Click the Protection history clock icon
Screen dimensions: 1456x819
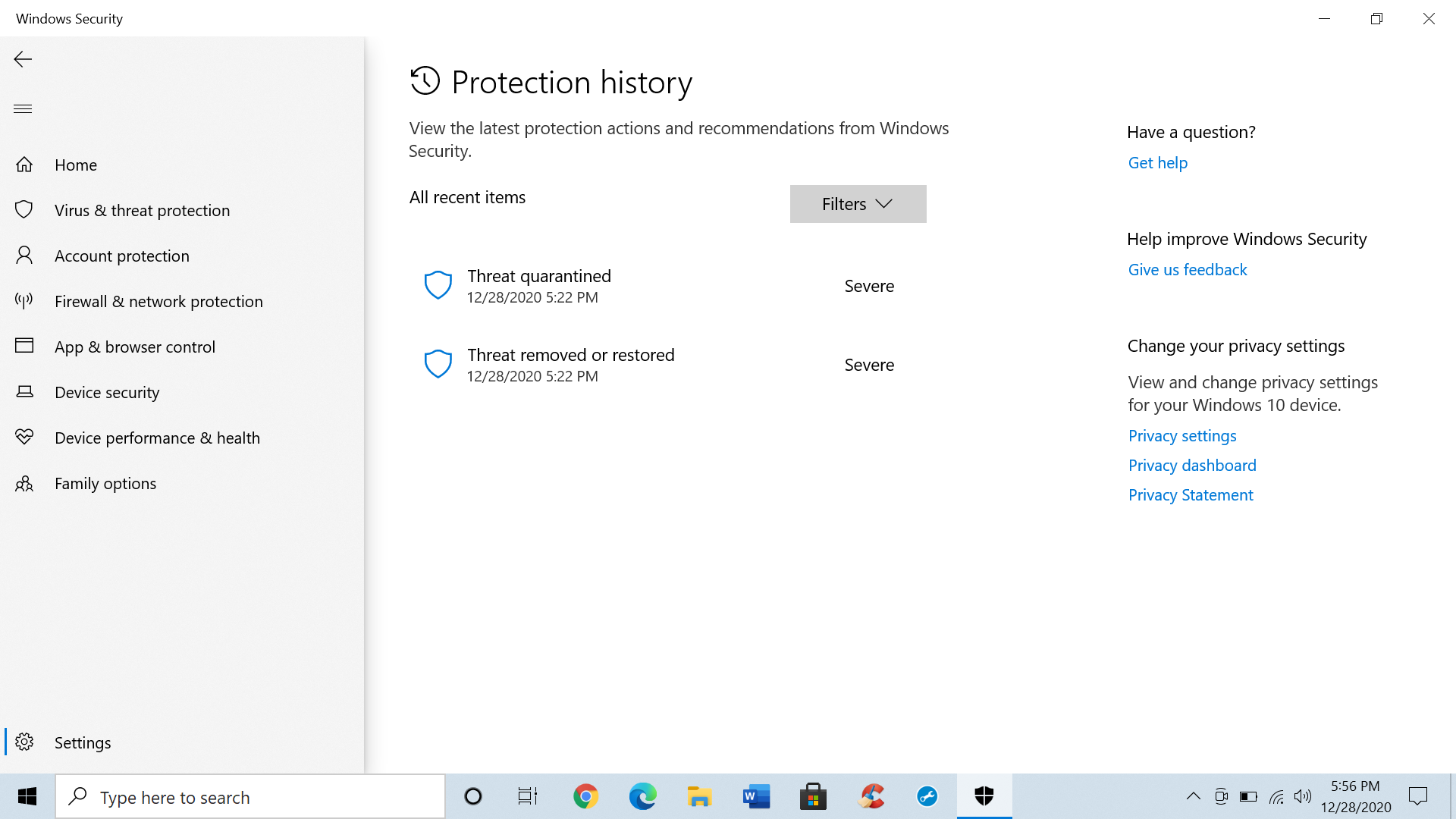[x=425, y=81]
